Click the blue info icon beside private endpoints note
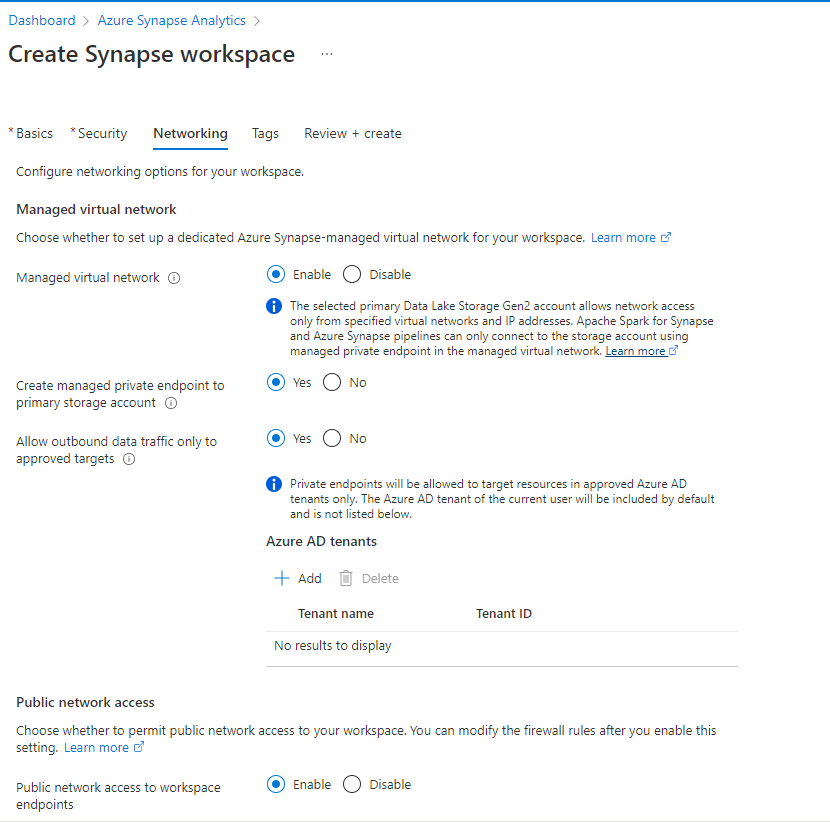 pyautogui.click(x=274, y=484)
